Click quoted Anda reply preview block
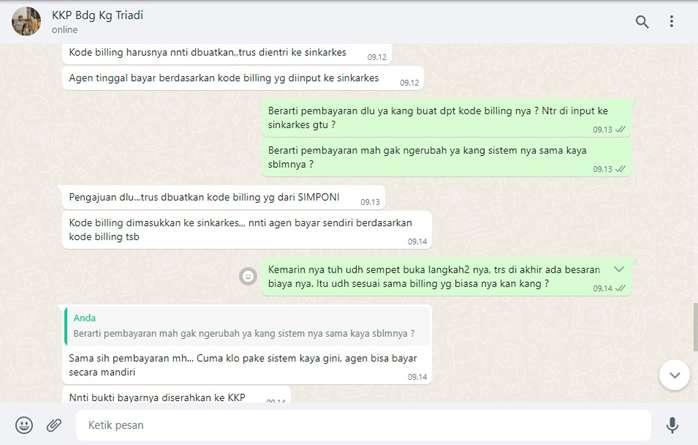This screenshot has width=698, height=445. coord(247,326)
